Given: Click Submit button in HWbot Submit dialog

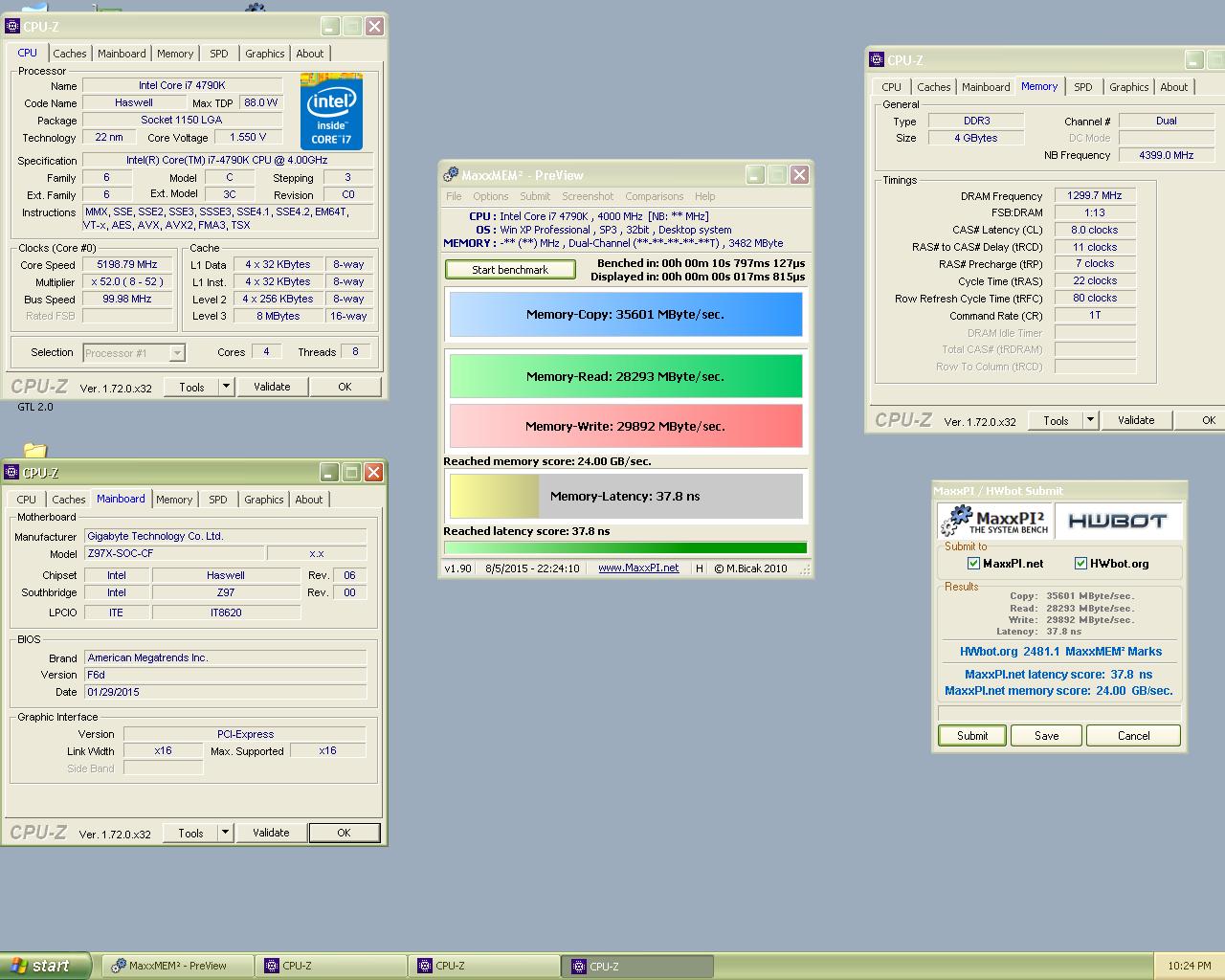Looking at the screenshot, I should coord(972,736).
